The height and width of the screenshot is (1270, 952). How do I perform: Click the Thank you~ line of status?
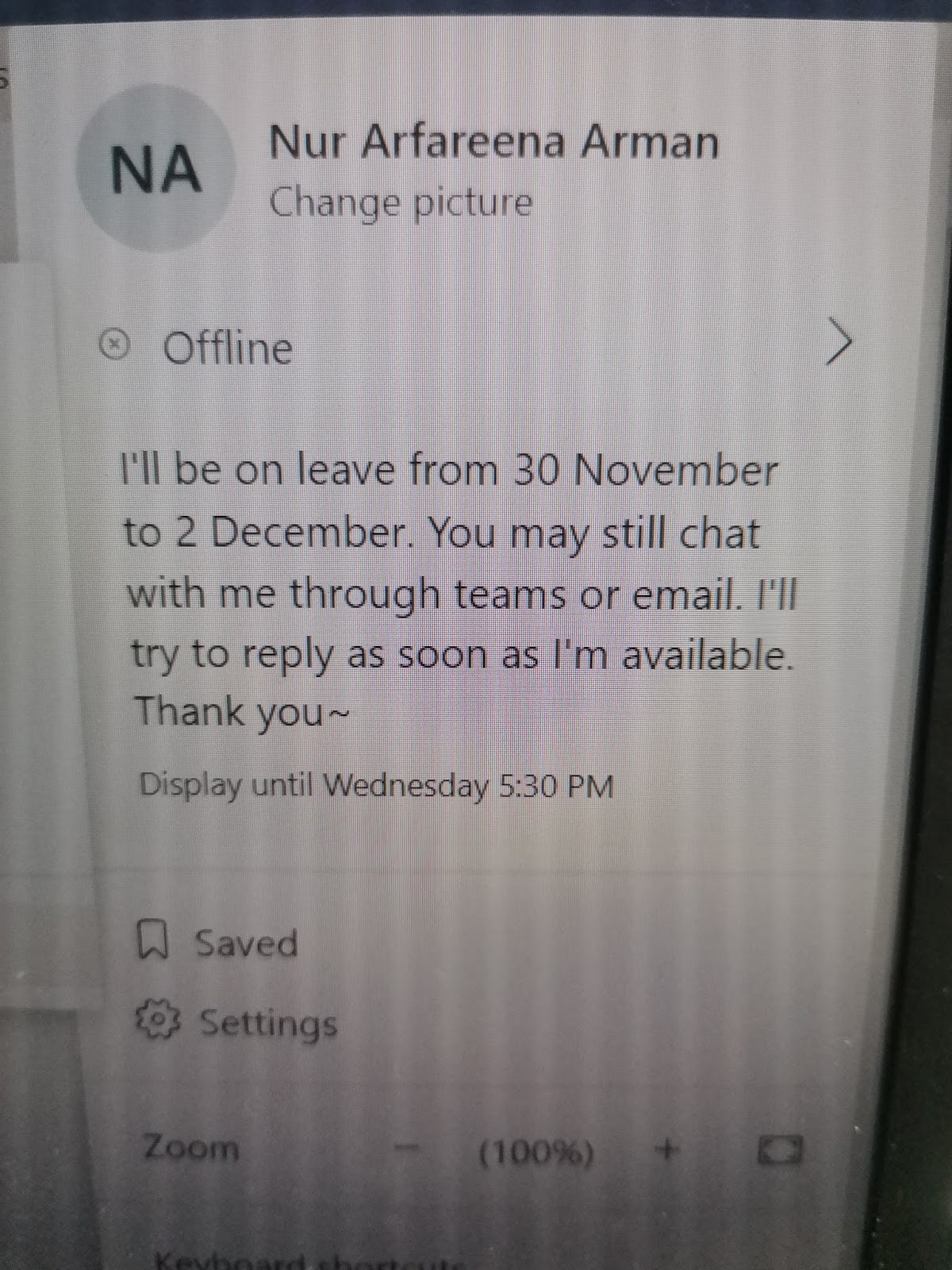[241, 711]
